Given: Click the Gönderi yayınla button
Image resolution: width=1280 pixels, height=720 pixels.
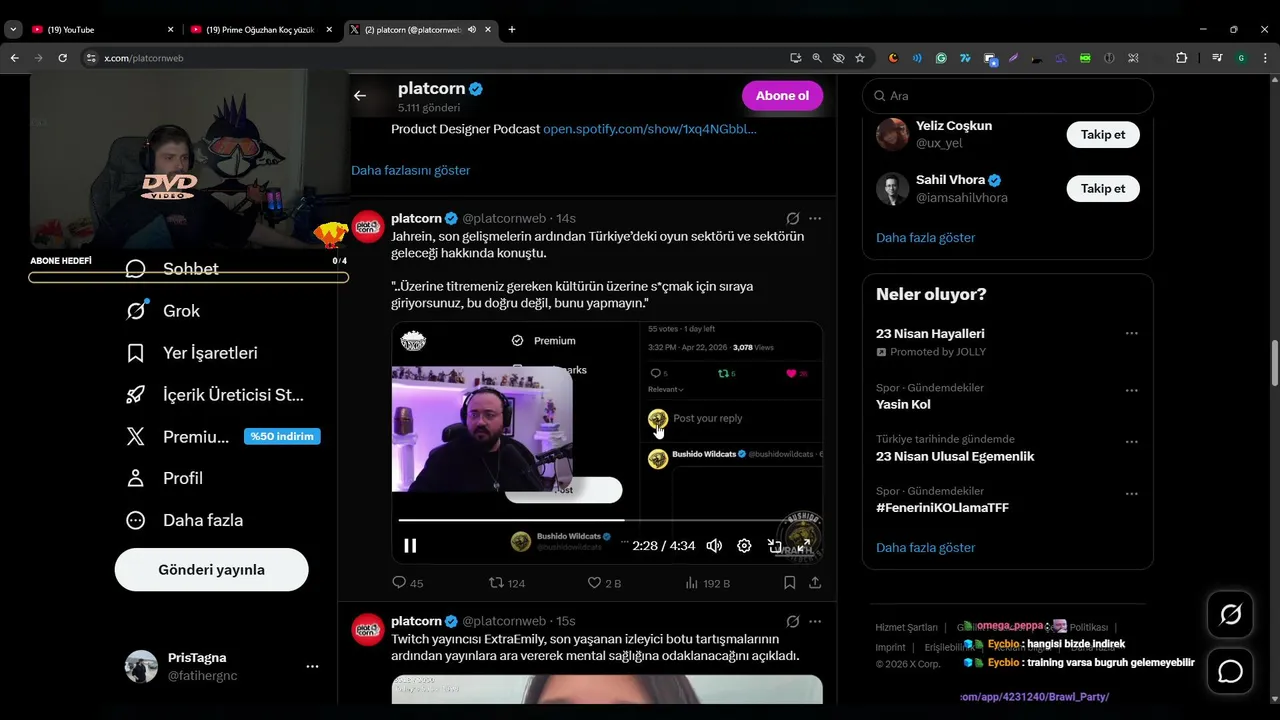Looking at the screenshot, I should [212, 569].
